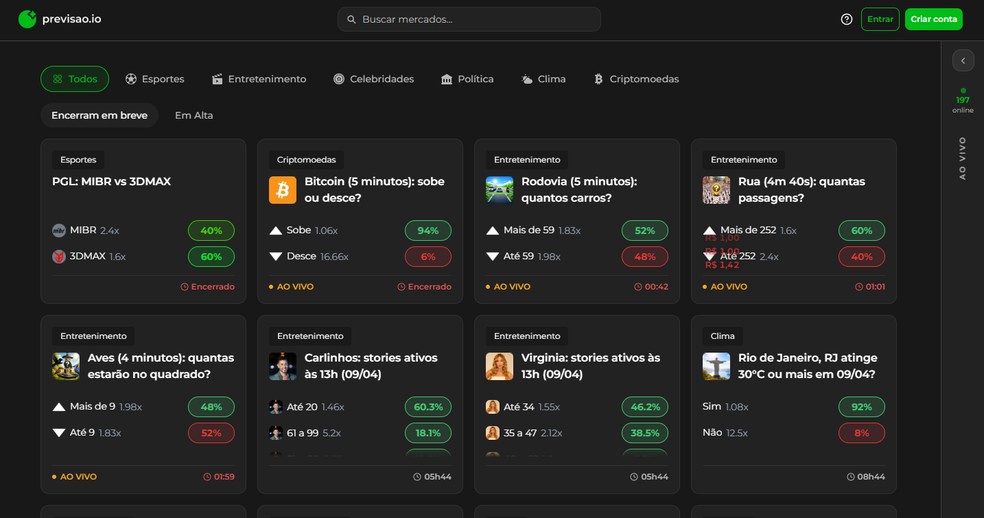This screenshot has height=518, width=984.
Task: Click the Rodovia card 00:42 timer
Action: click(x=651, y=287)
